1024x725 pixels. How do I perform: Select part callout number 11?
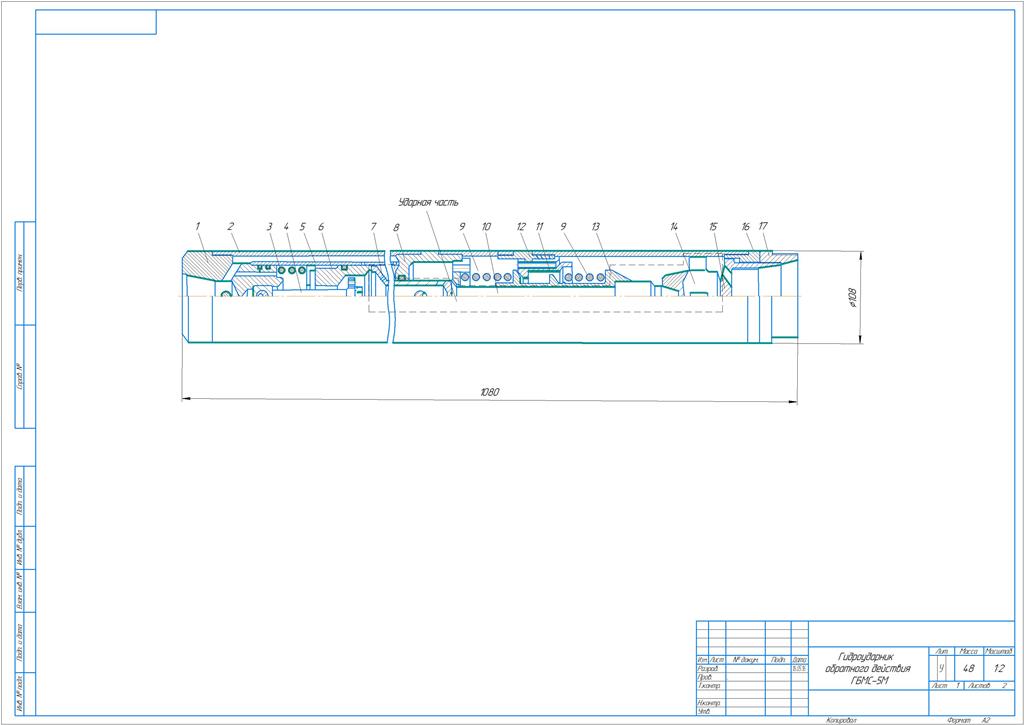click(539, 226)
